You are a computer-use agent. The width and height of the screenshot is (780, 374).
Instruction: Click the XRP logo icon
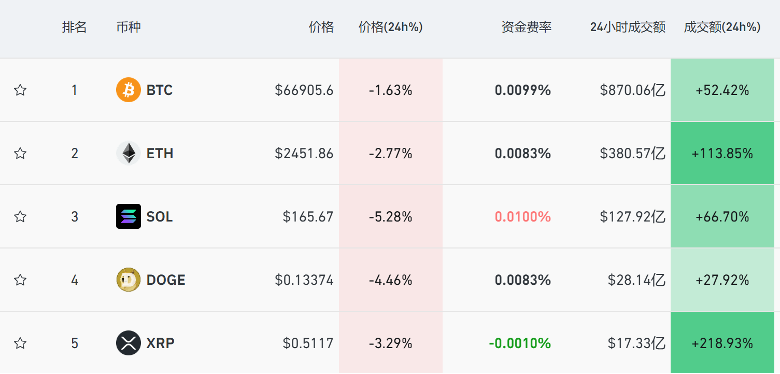pos(128,343)
